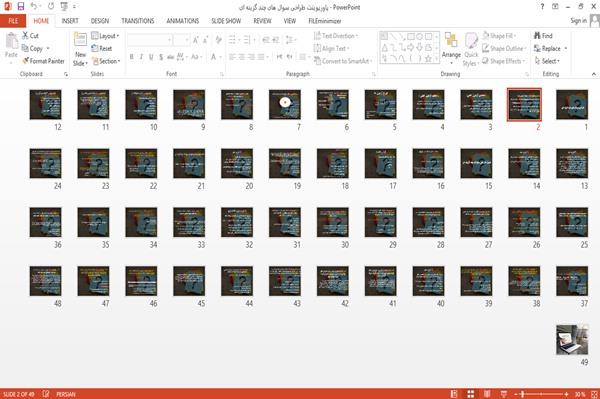Open the FILE tab
Image resolution: width=600 pixels, height=399 pixels.
tap(13, 21)
